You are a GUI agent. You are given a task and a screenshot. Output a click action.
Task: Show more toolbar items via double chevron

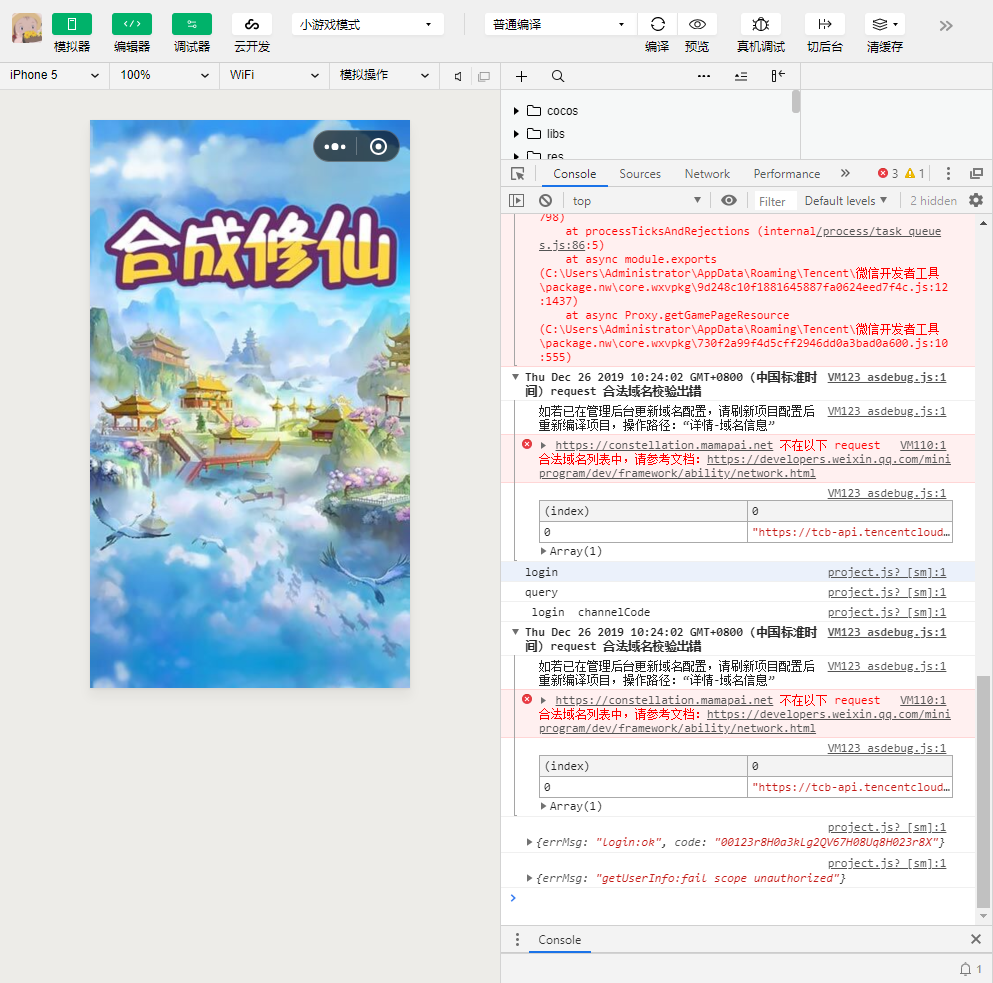click(946, 26)
